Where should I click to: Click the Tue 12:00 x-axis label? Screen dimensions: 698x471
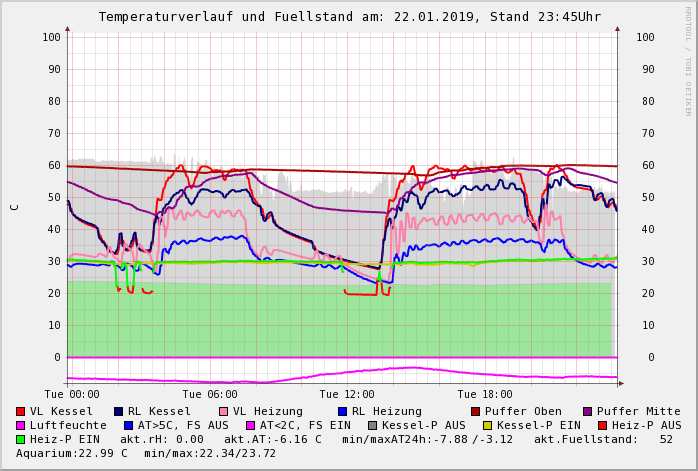click(347, 394)
